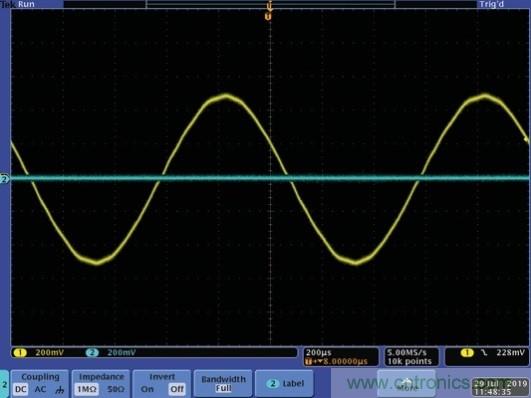Click the channel 2 badge in Label button
The height and width of the screenshot is (398, 531).
[273, 383]
